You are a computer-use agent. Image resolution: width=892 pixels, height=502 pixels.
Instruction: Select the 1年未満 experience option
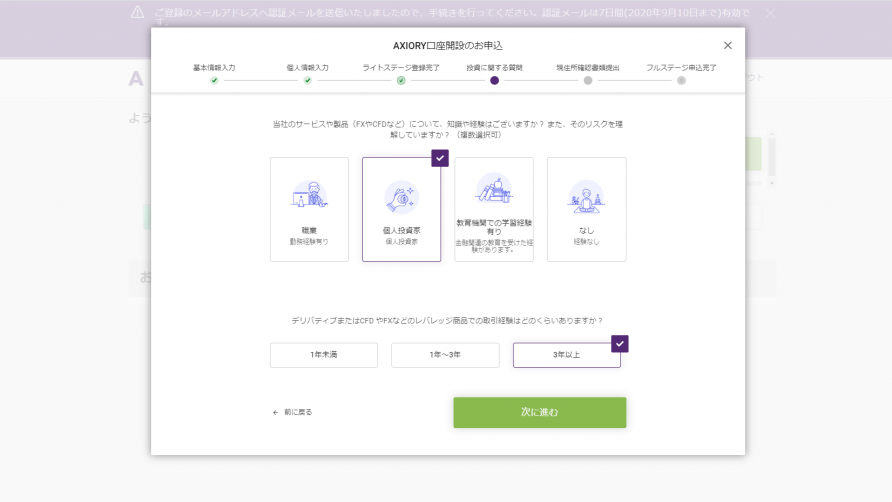323,355
